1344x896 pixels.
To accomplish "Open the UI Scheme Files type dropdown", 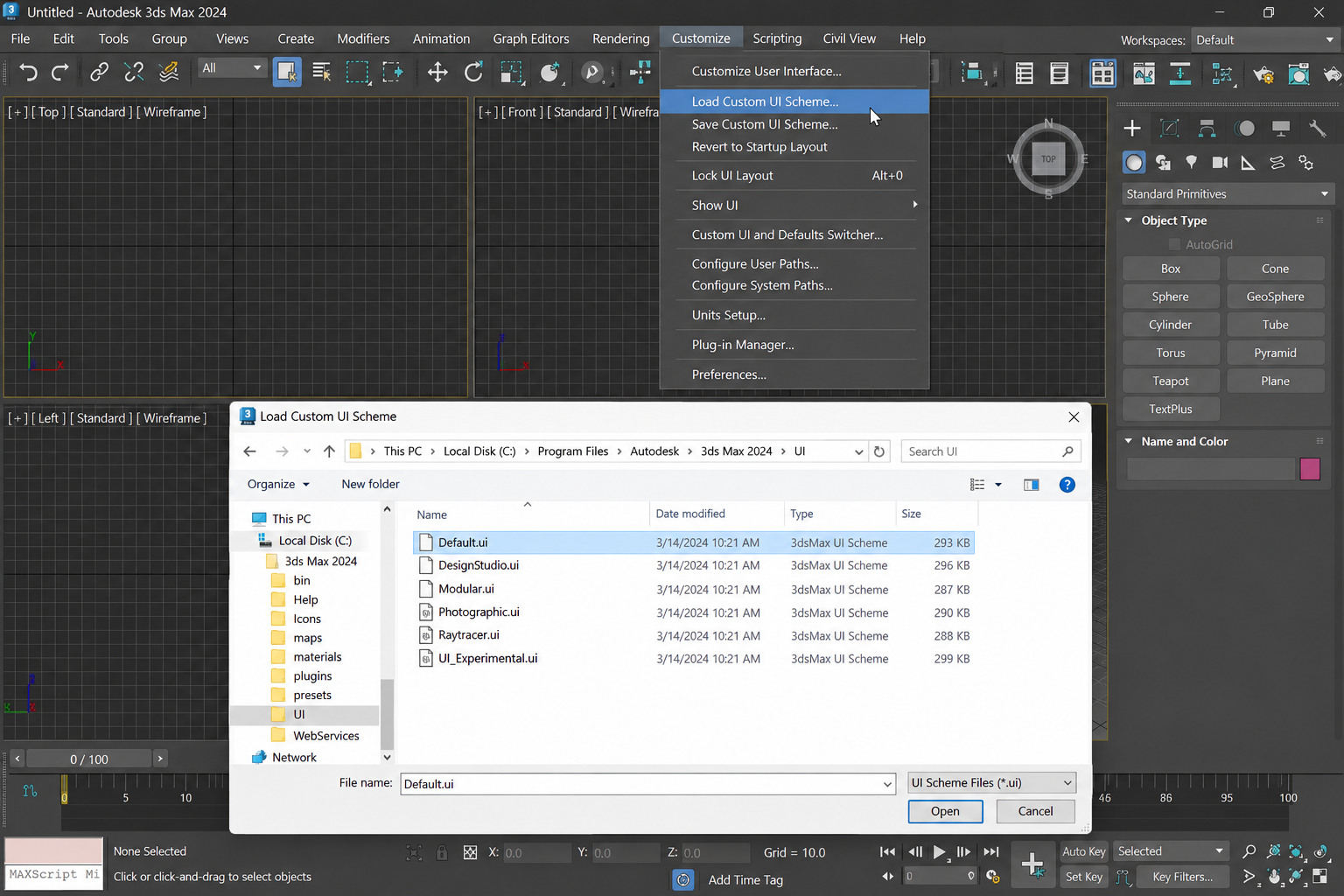I will (992, 783).
